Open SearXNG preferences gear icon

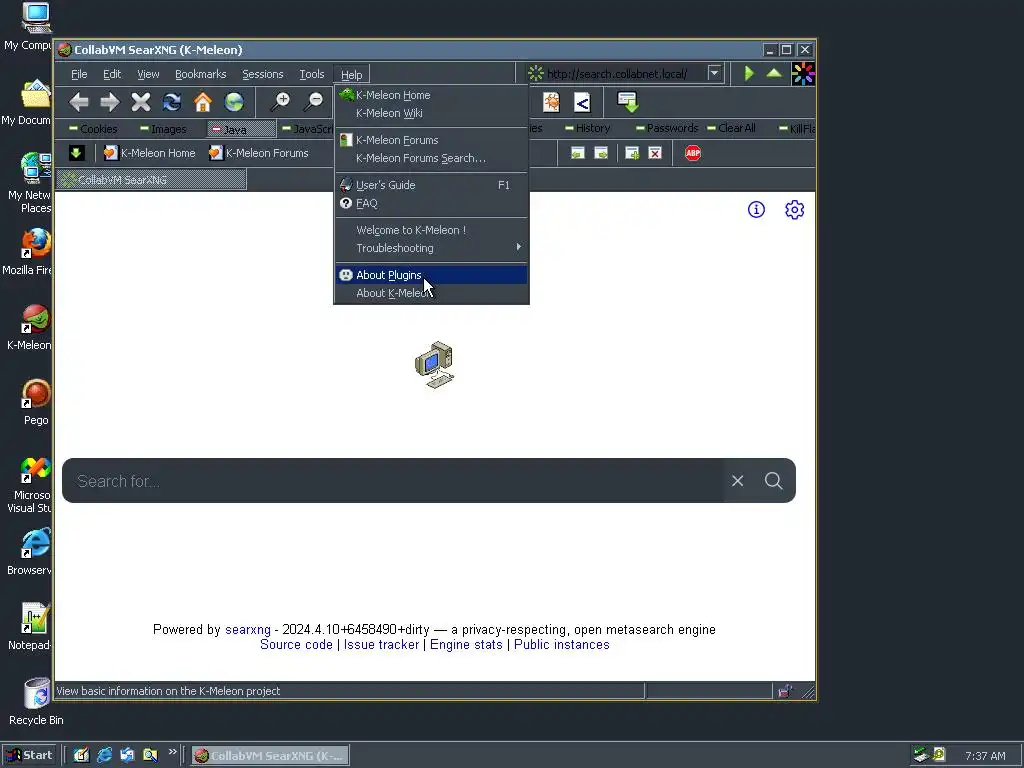pyautogui.click(x=794, y=210)
